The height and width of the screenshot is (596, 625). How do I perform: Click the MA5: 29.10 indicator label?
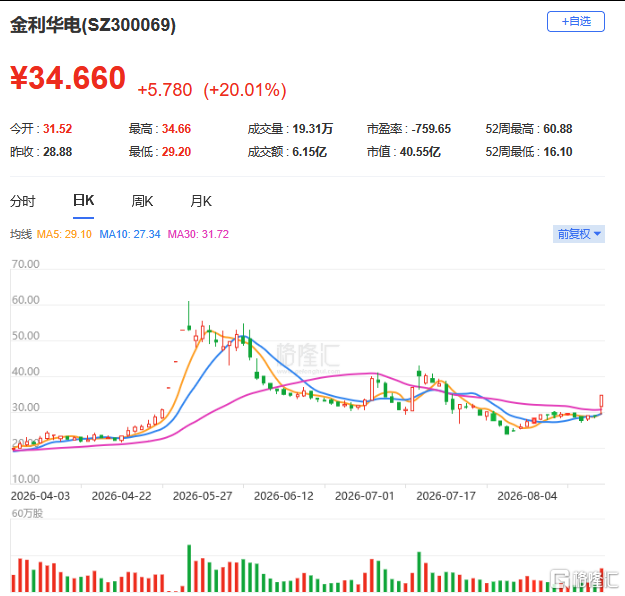pos(64,234)
